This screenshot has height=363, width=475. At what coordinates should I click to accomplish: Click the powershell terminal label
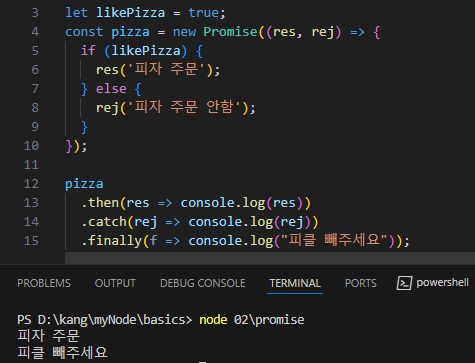(442, 283)
